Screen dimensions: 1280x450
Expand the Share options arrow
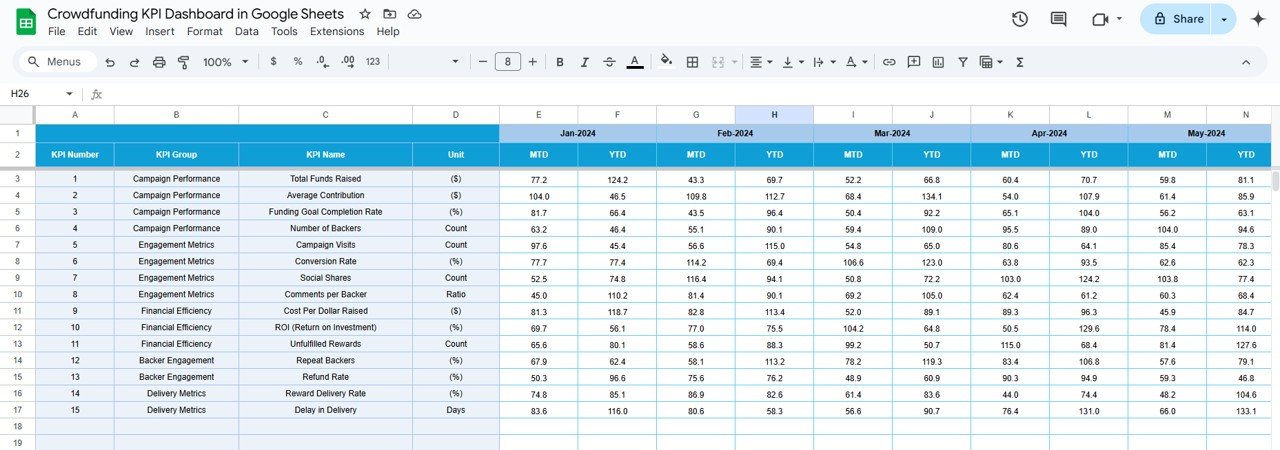coord(1224,19)
